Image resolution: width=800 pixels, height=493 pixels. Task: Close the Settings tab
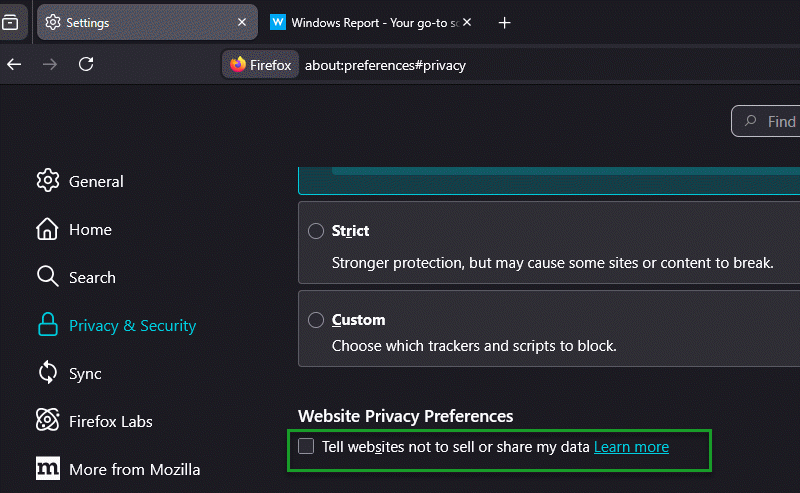pyautogui.click(x=241, y=22)
